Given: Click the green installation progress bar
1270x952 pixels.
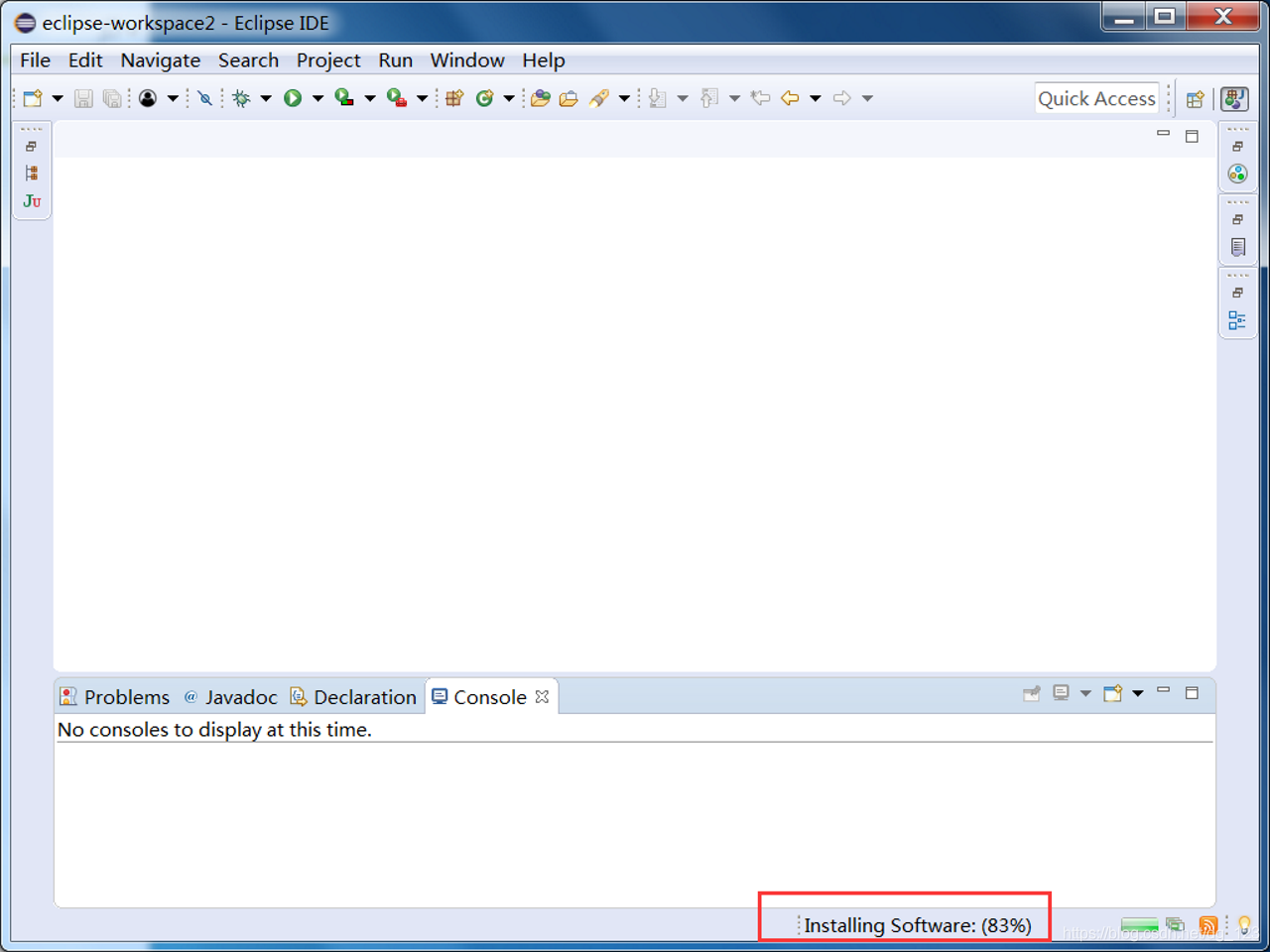Looking at the screenshot, I should [x=1139, y=925].
